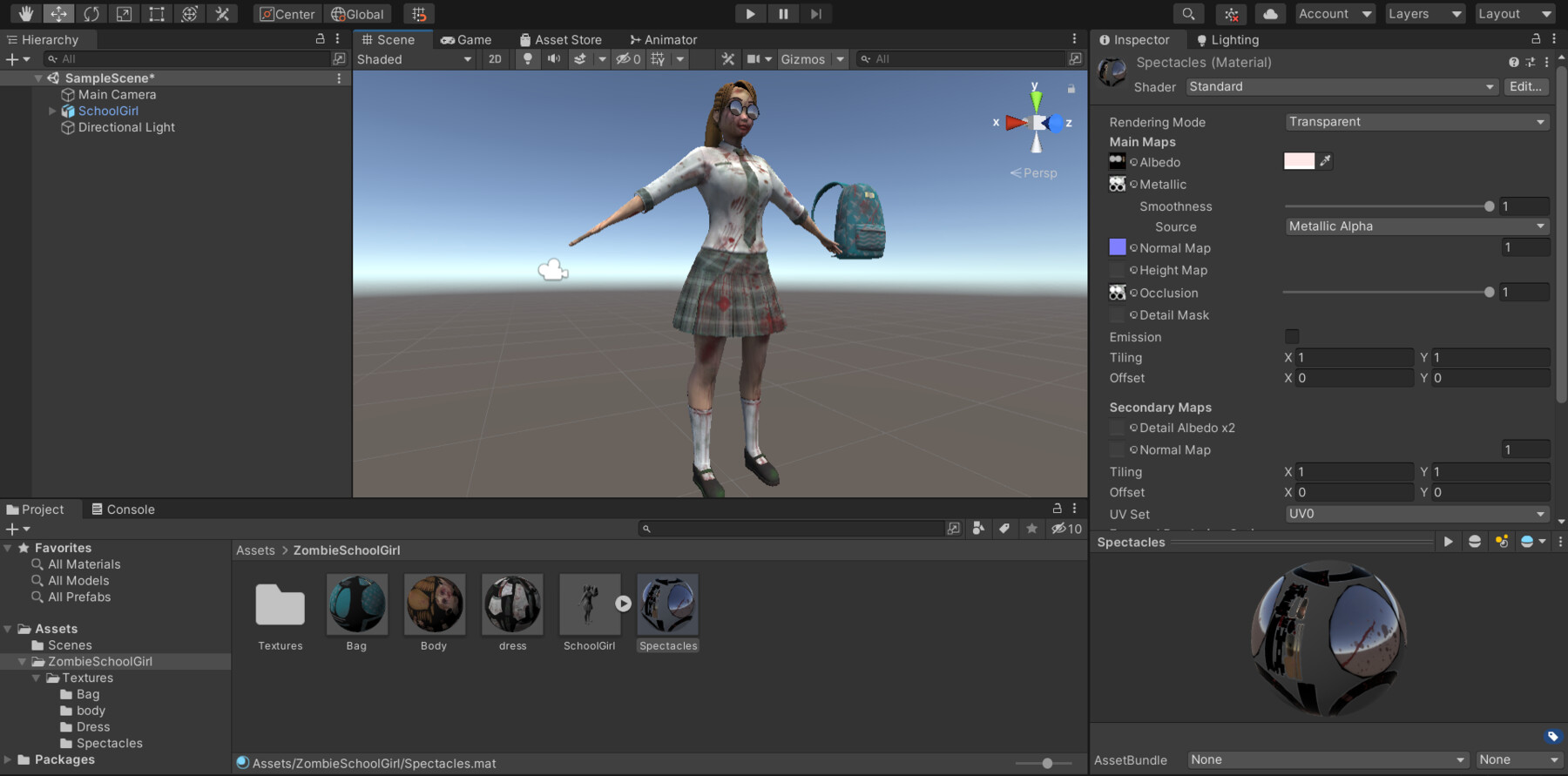Open scene component tools icon
This screenshot has width=1568, height=776.
(x=728, y=59)
